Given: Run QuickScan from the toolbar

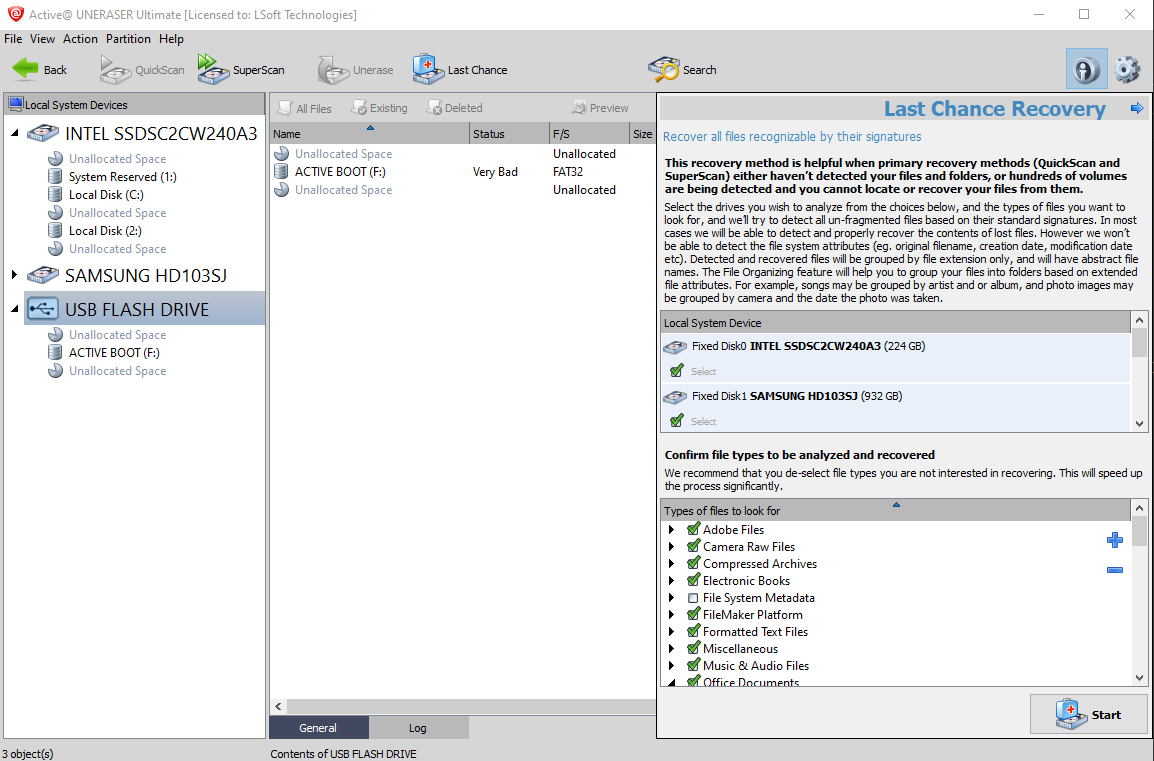Looking at the screenshot, I should (142, 70).
